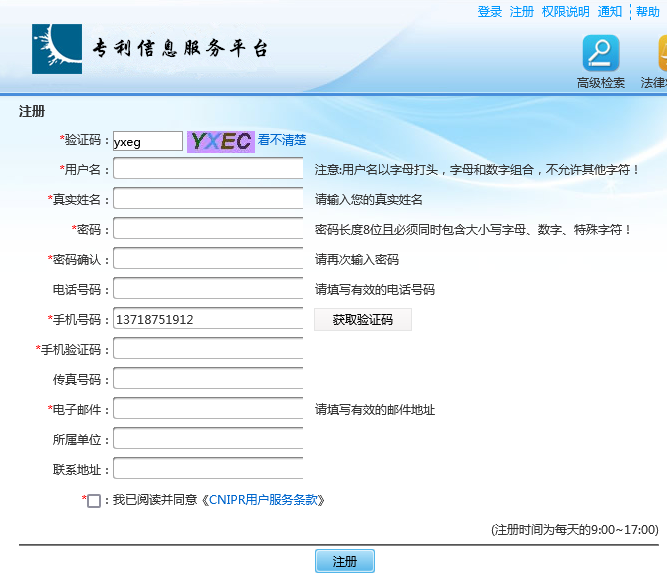Click the partially visible 法律 icon
667x573 pixels.
click(661, 53)
